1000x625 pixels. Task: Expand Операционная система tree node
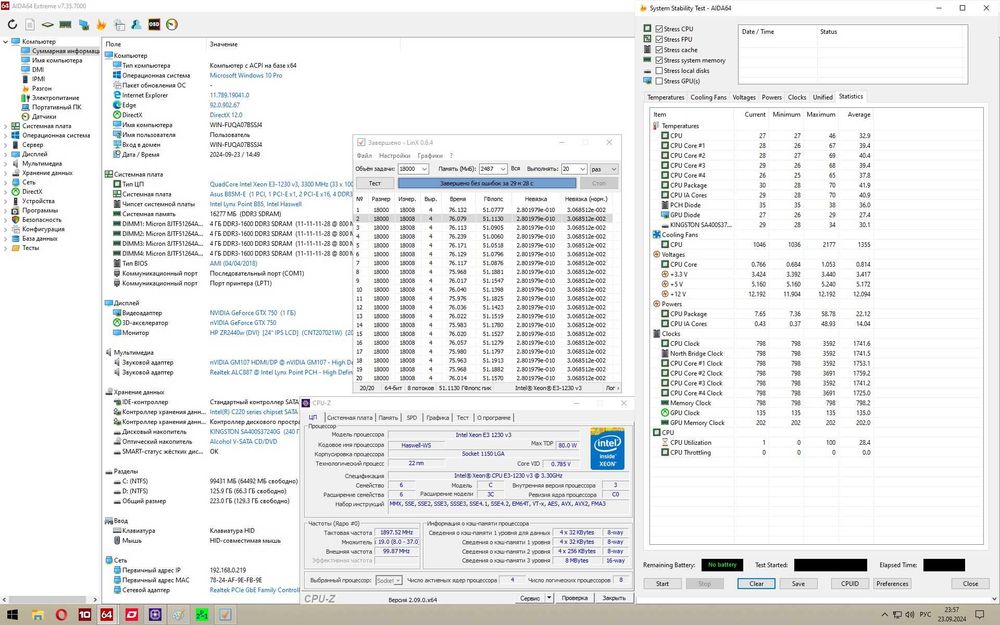(x=6, y=135)
